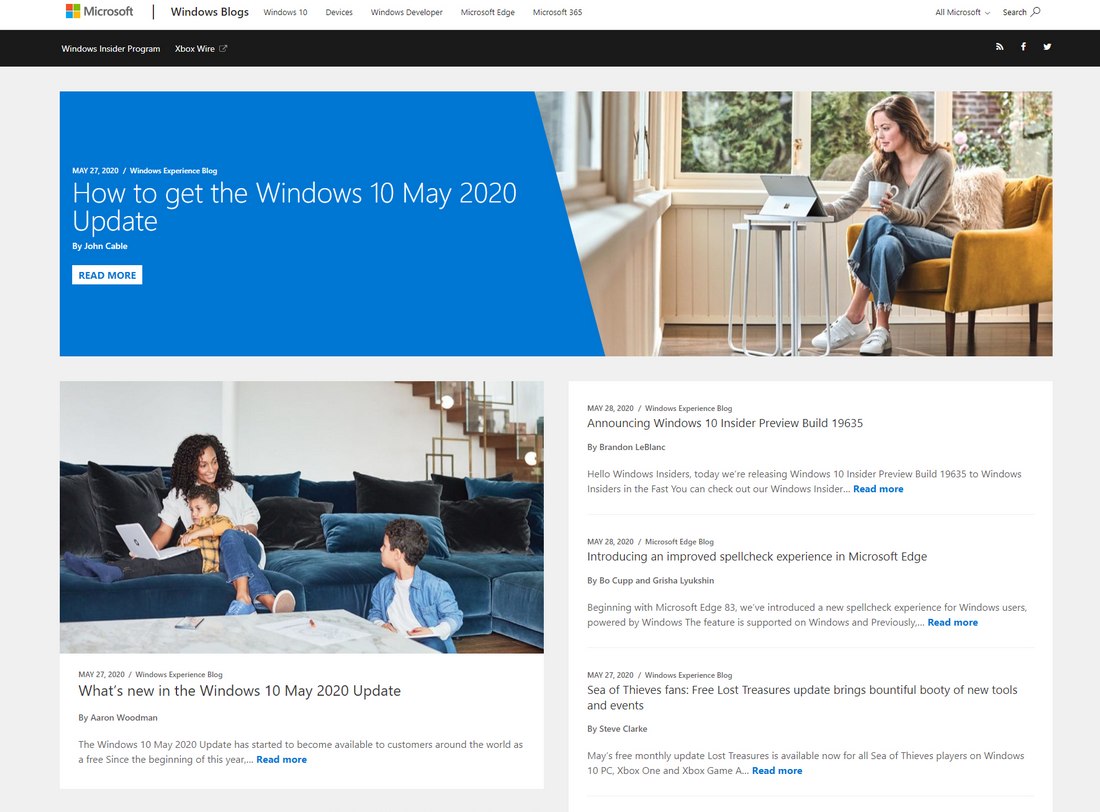Viewport: 1100px width, 812px height.
Task: Click Read more for spellcheck article
Action: click(x=953, y=623)
